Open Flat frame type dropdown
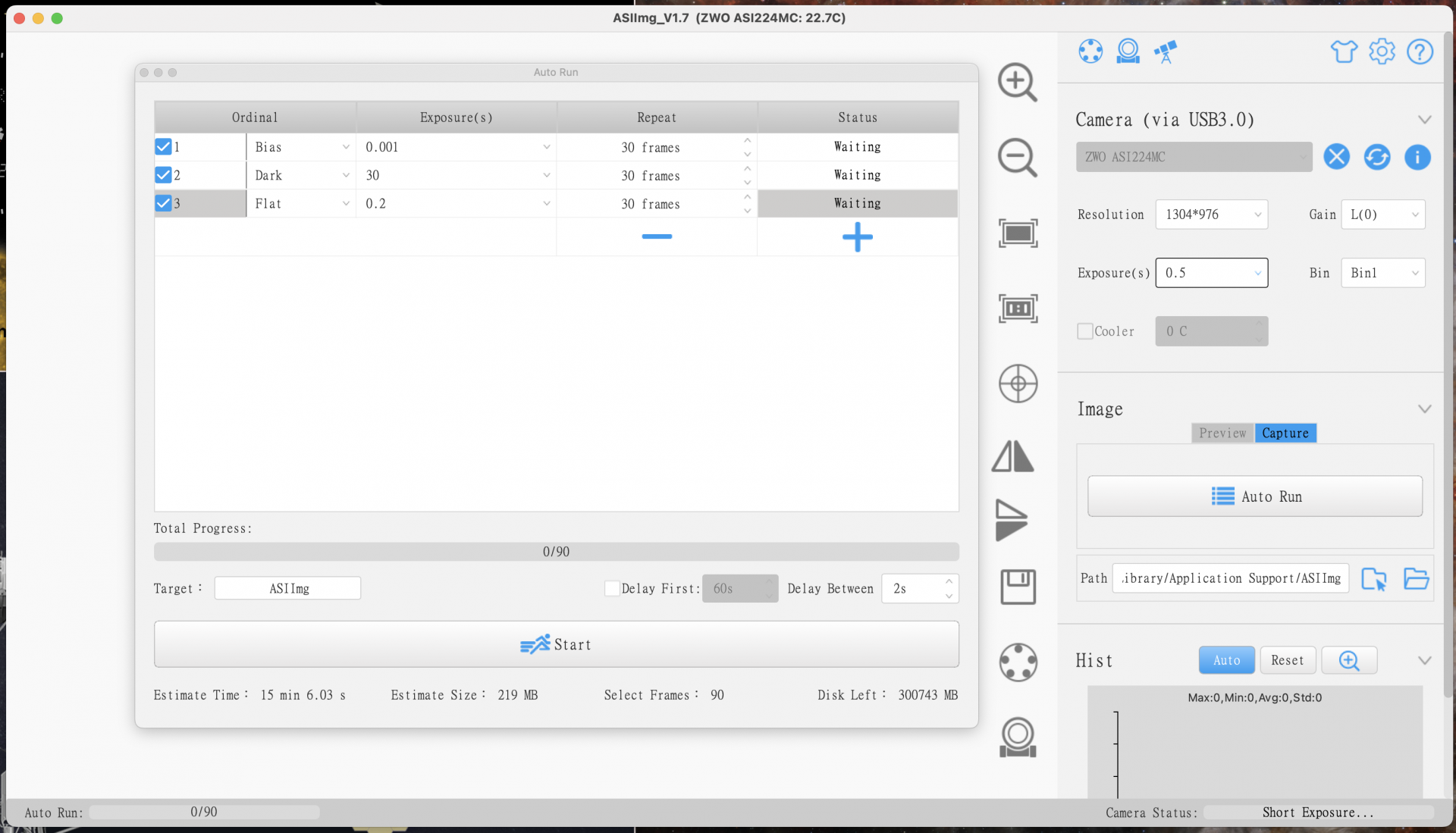This screenshot has height=833, width=1456. click(x=301, y=204)
